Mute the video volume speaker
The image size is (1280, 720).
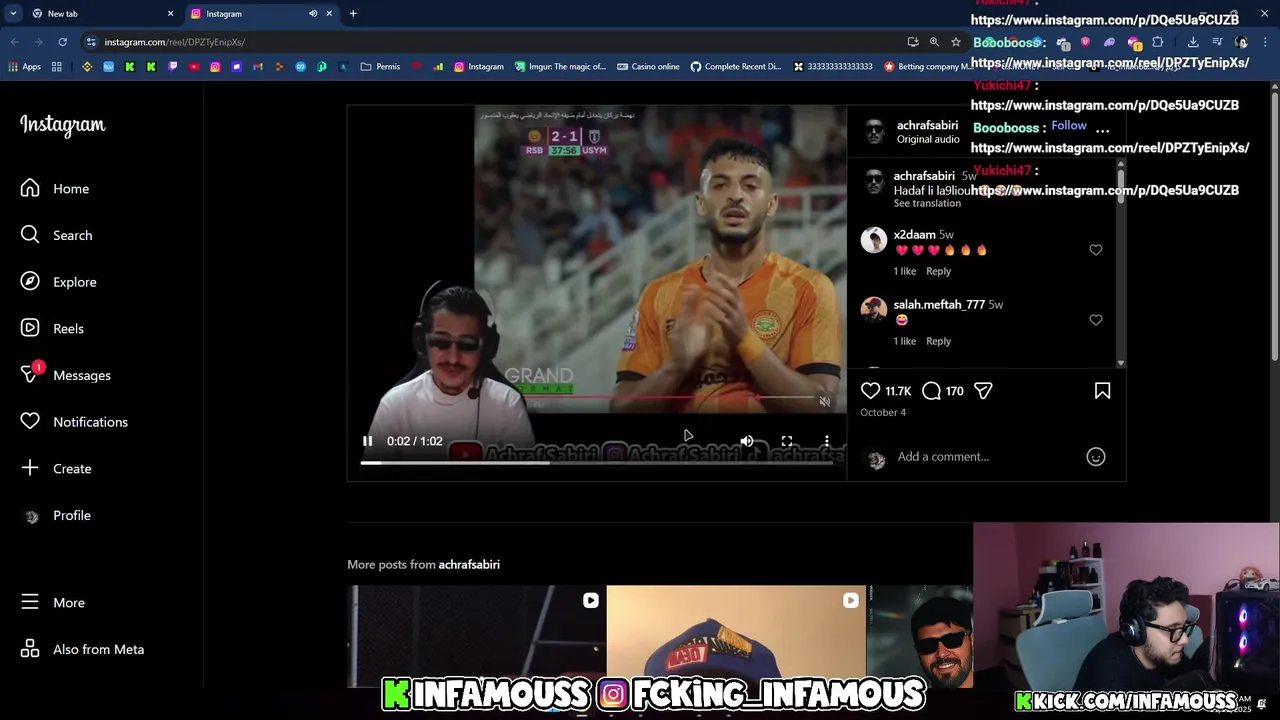coord(746,441)
